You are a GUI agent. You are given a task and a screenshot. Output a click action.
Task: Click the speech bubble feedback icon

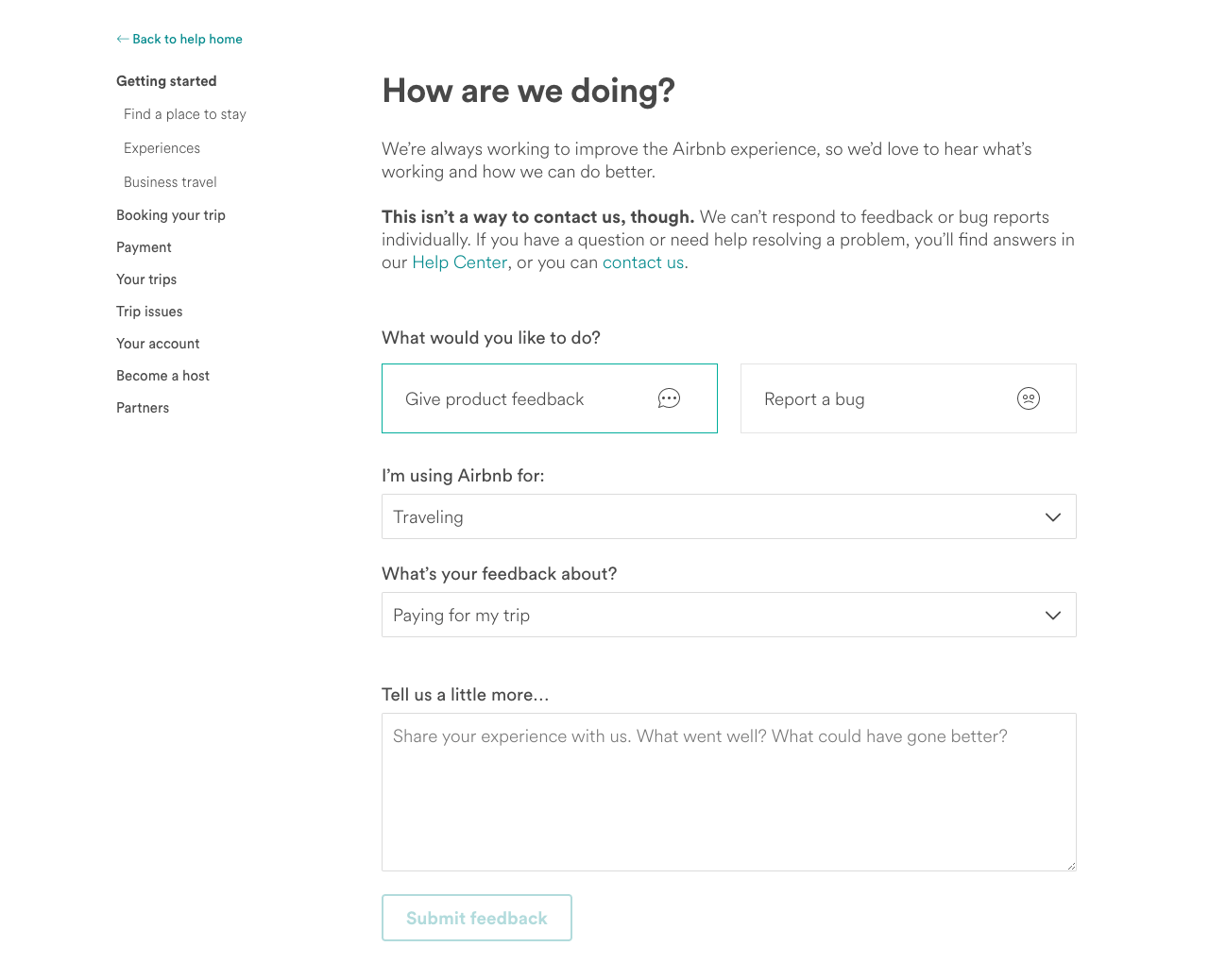[669, 398]
